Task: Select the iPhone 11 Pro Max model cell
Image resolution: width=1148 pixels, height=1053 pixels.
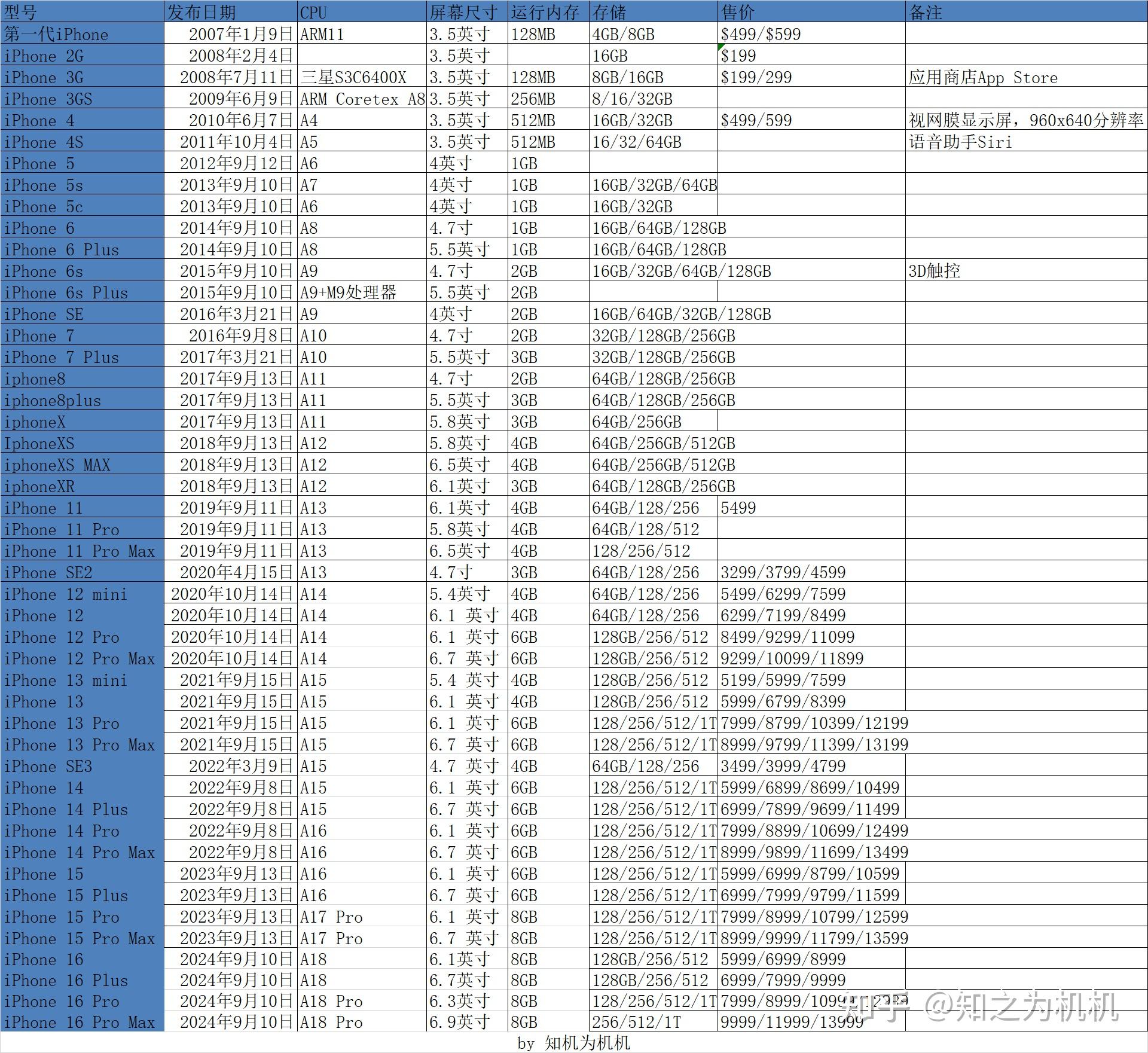Action: [83, 551]
